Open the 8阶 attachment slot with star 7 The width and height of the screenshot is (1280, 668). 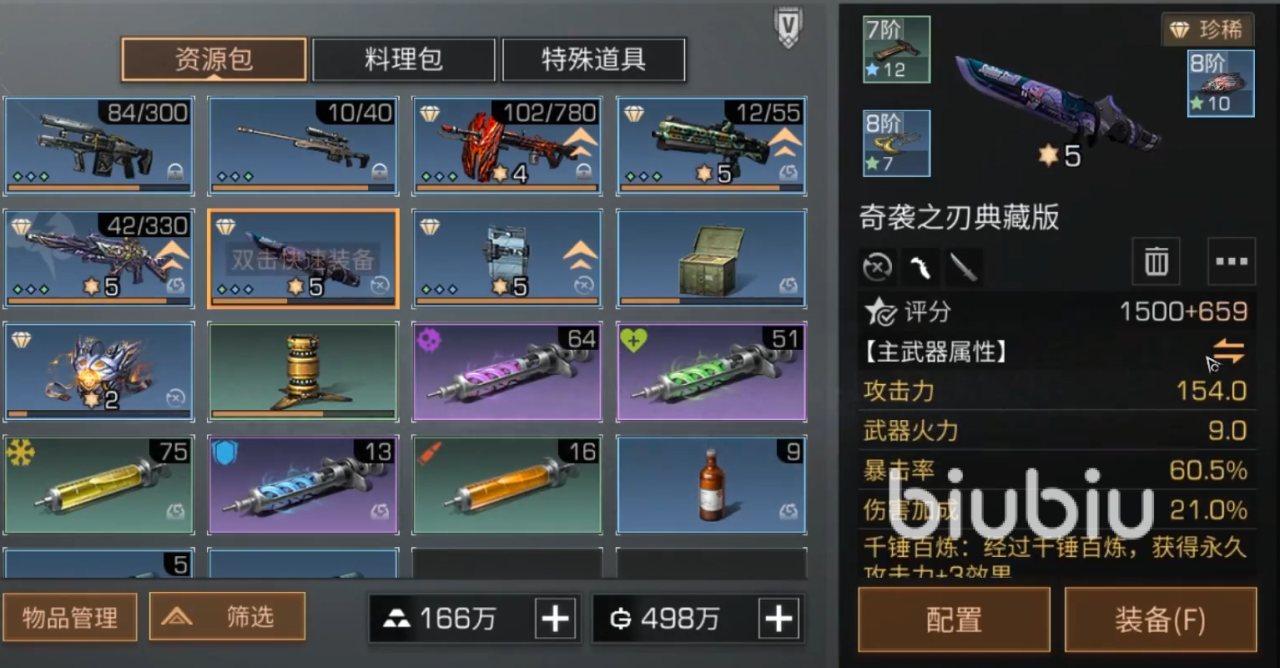click(896, 143)
